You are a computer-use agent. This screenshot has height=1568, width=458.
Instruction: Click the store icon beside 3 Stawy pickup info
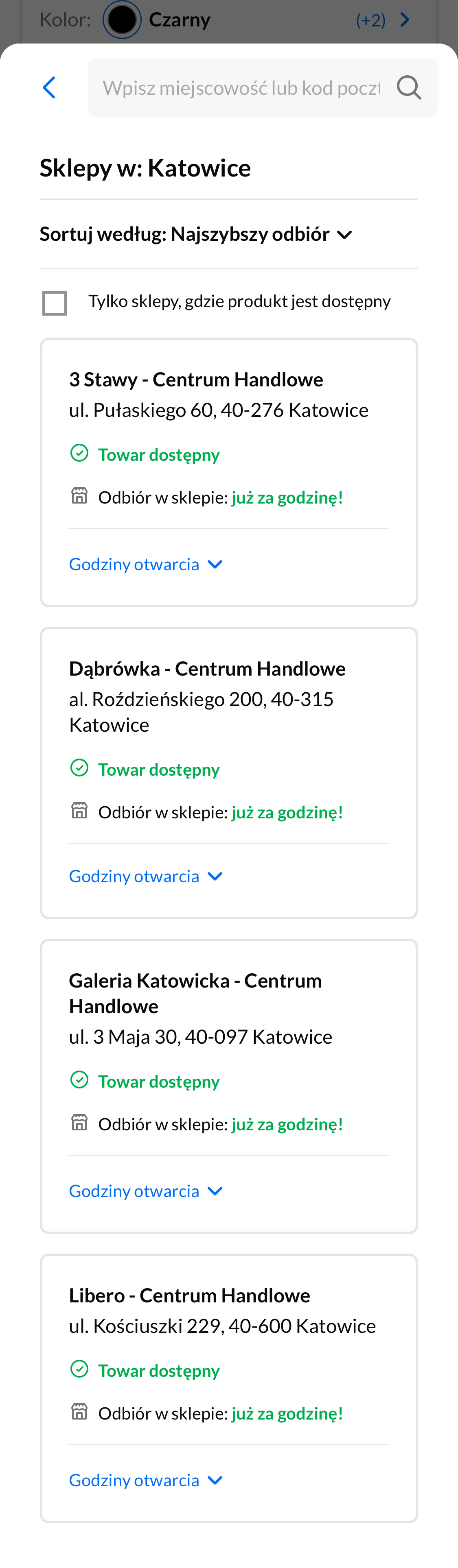[x=80, y=497]
